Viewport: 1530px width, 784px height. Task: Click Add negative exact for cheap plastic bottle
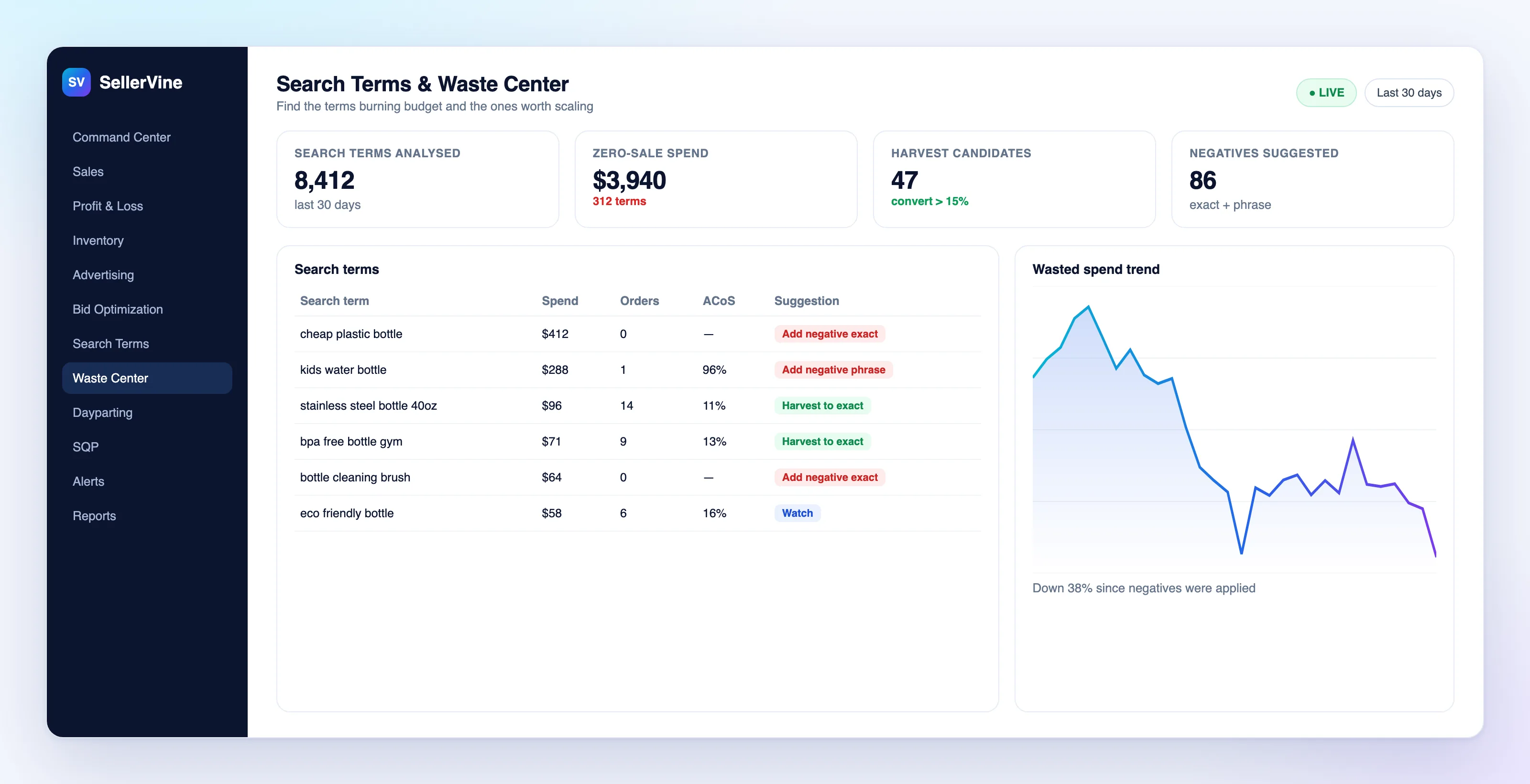tap(829, 334)
